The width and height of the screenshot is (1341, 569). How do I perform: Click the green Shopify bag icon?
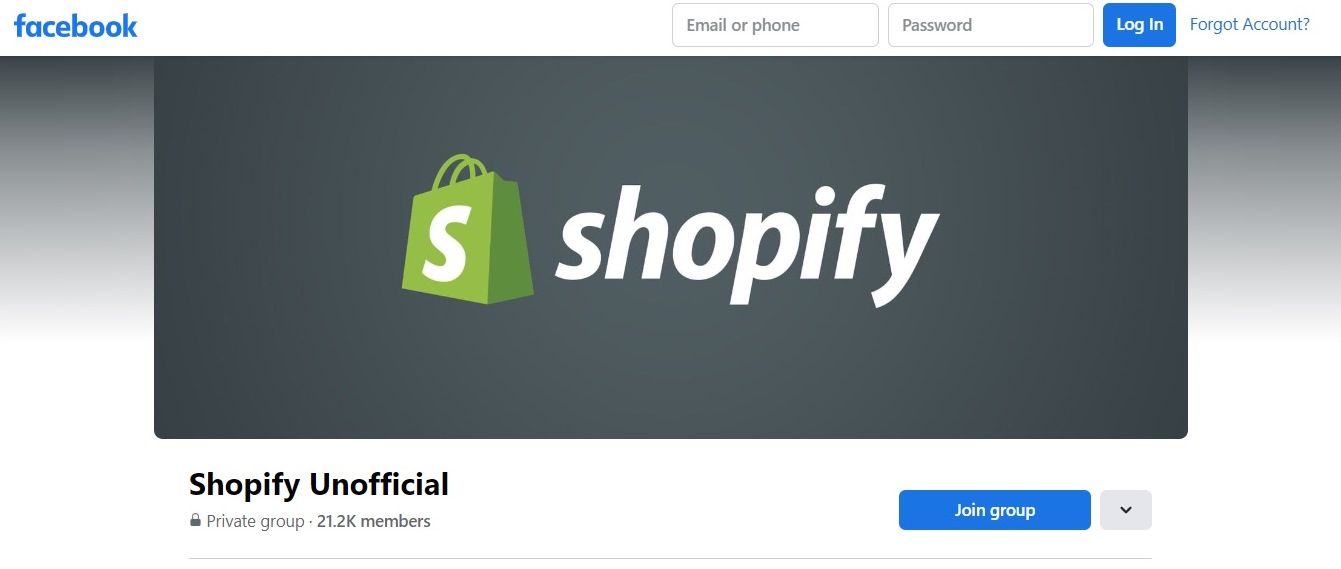(467, 229)
